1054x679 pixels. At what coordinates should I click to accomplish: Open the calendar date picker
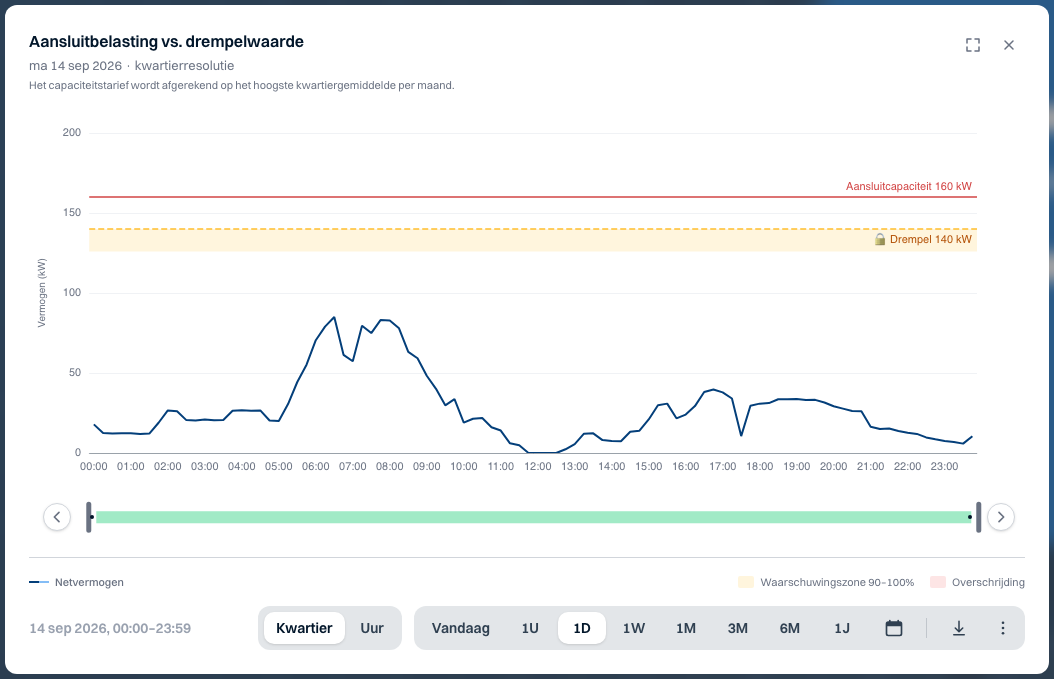tap(893, 628)
